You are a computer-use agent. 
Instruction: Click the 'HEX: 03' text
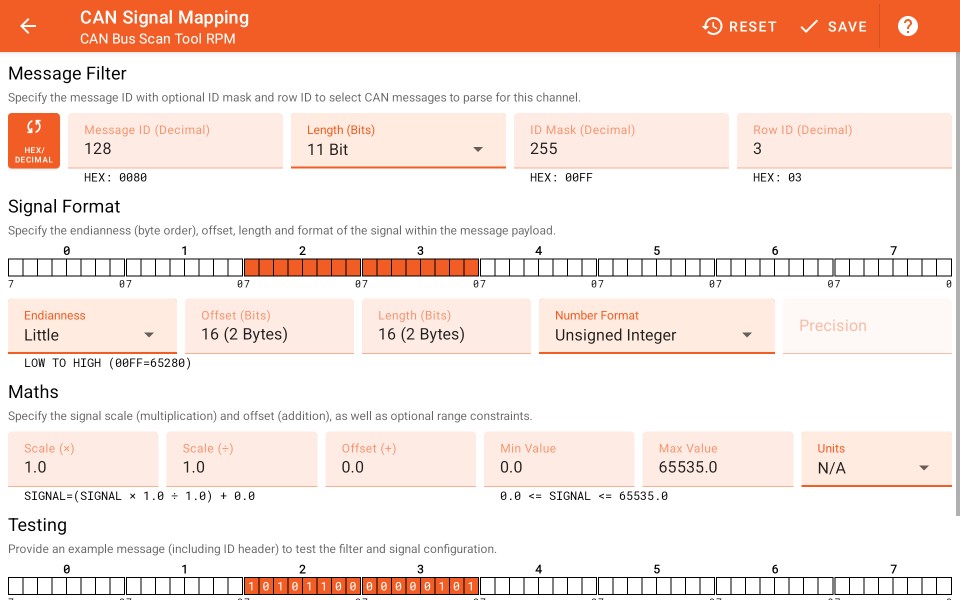tap(777, 178)
